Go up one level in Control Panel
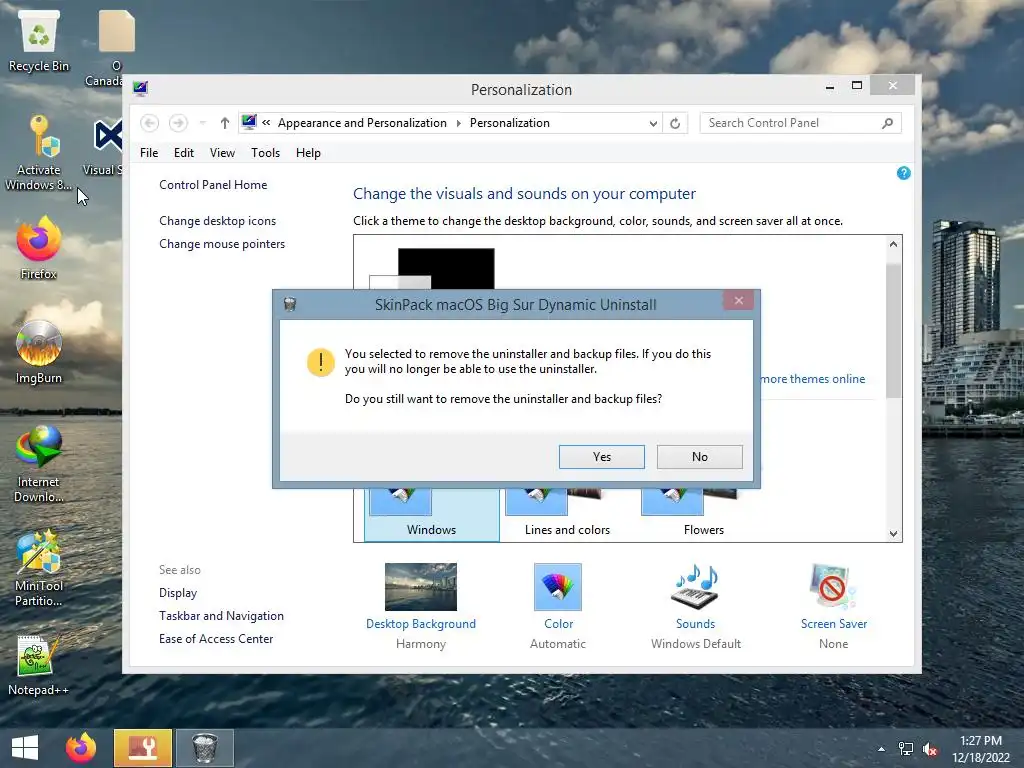Screen dimensions: 1024x768 225,123
